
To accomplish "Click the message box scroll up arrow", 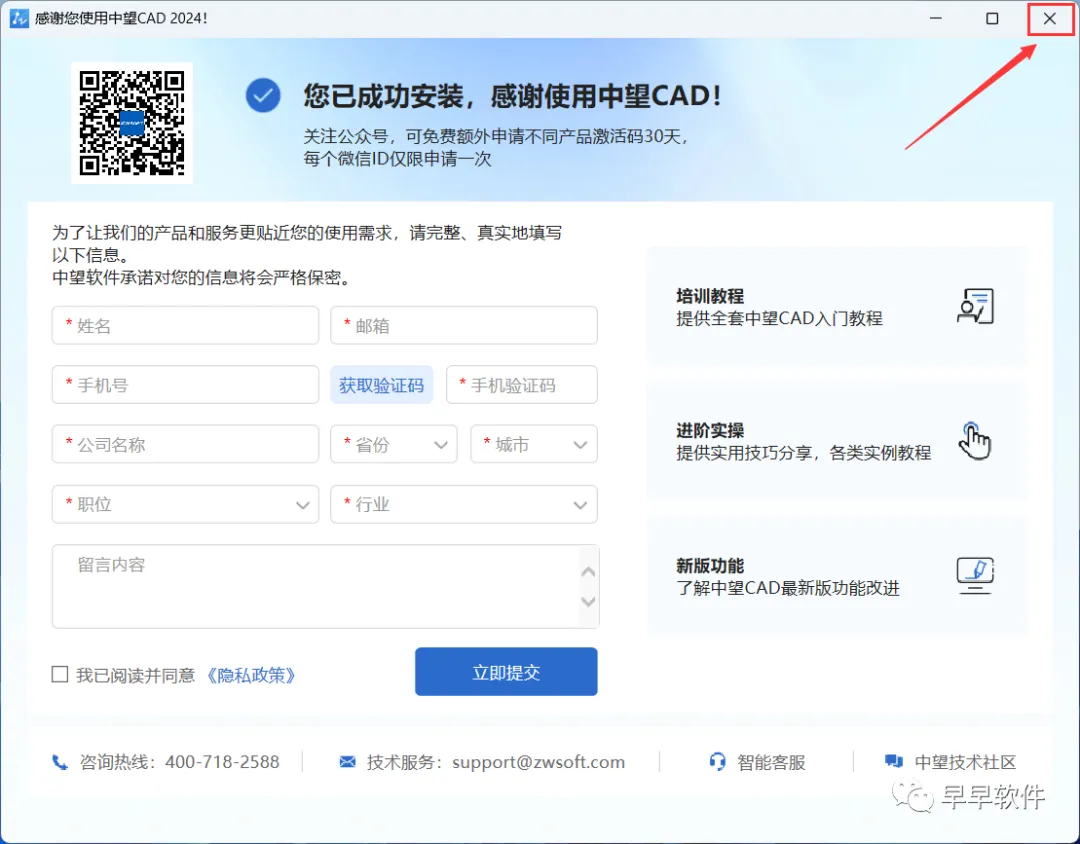I will (588, 572).
